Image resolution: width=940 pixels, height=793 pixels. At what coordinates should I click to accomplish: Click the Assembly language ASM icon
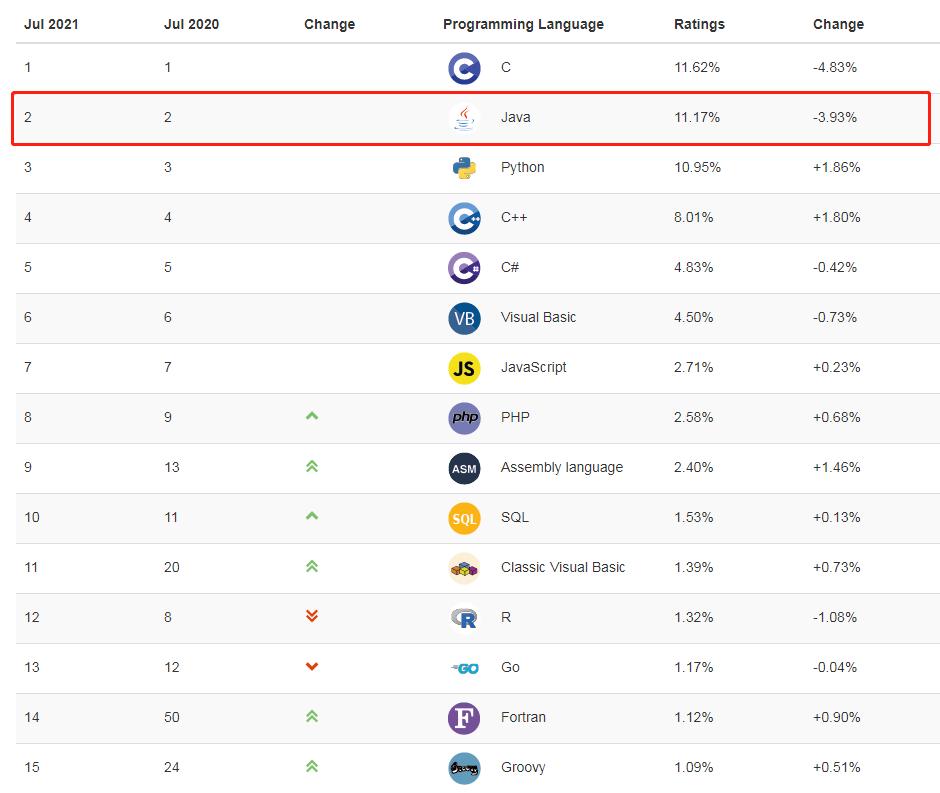point(464,468)
